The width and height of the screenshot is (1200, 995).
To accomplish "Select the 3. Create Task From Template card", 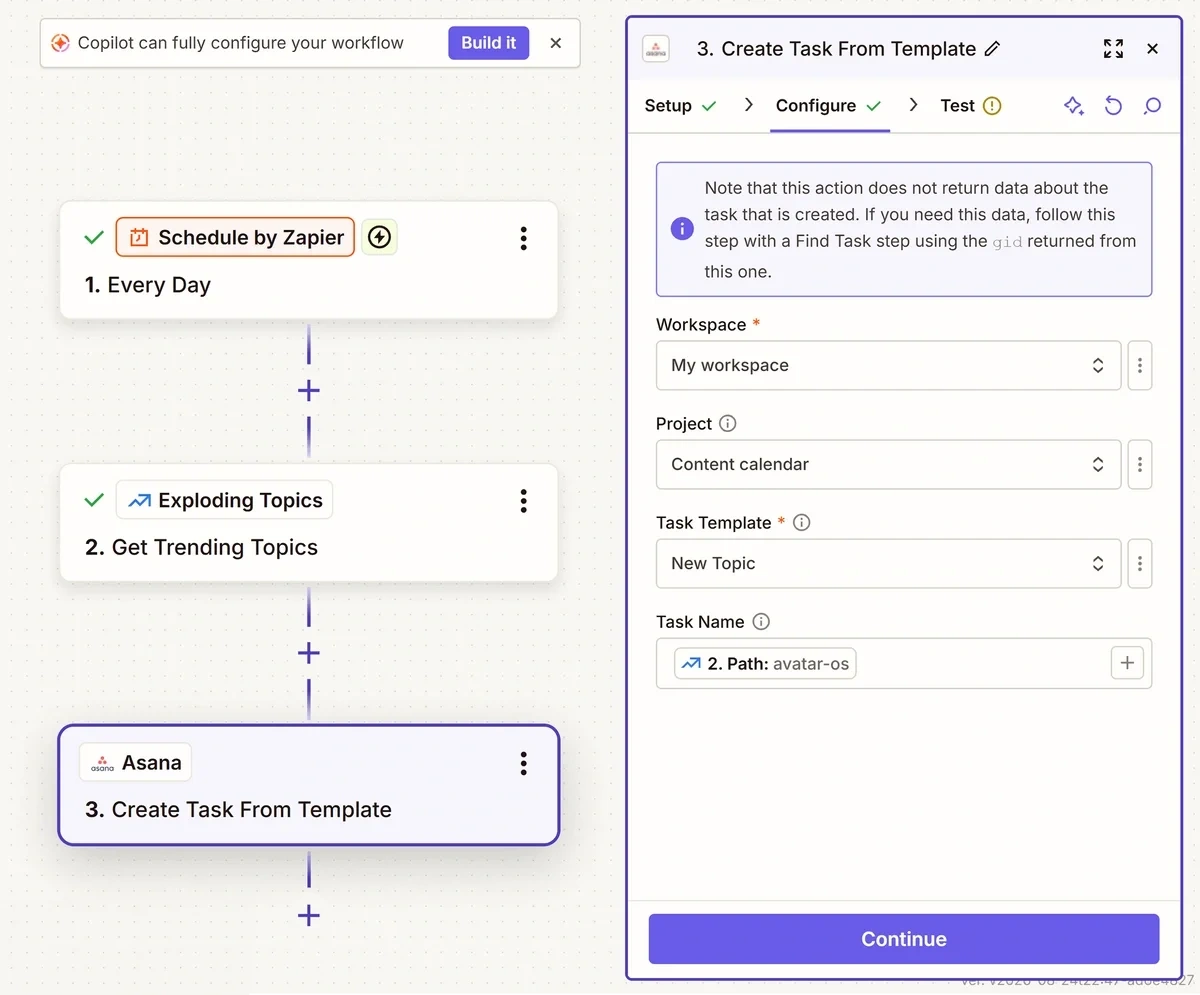I will point(308,785).
